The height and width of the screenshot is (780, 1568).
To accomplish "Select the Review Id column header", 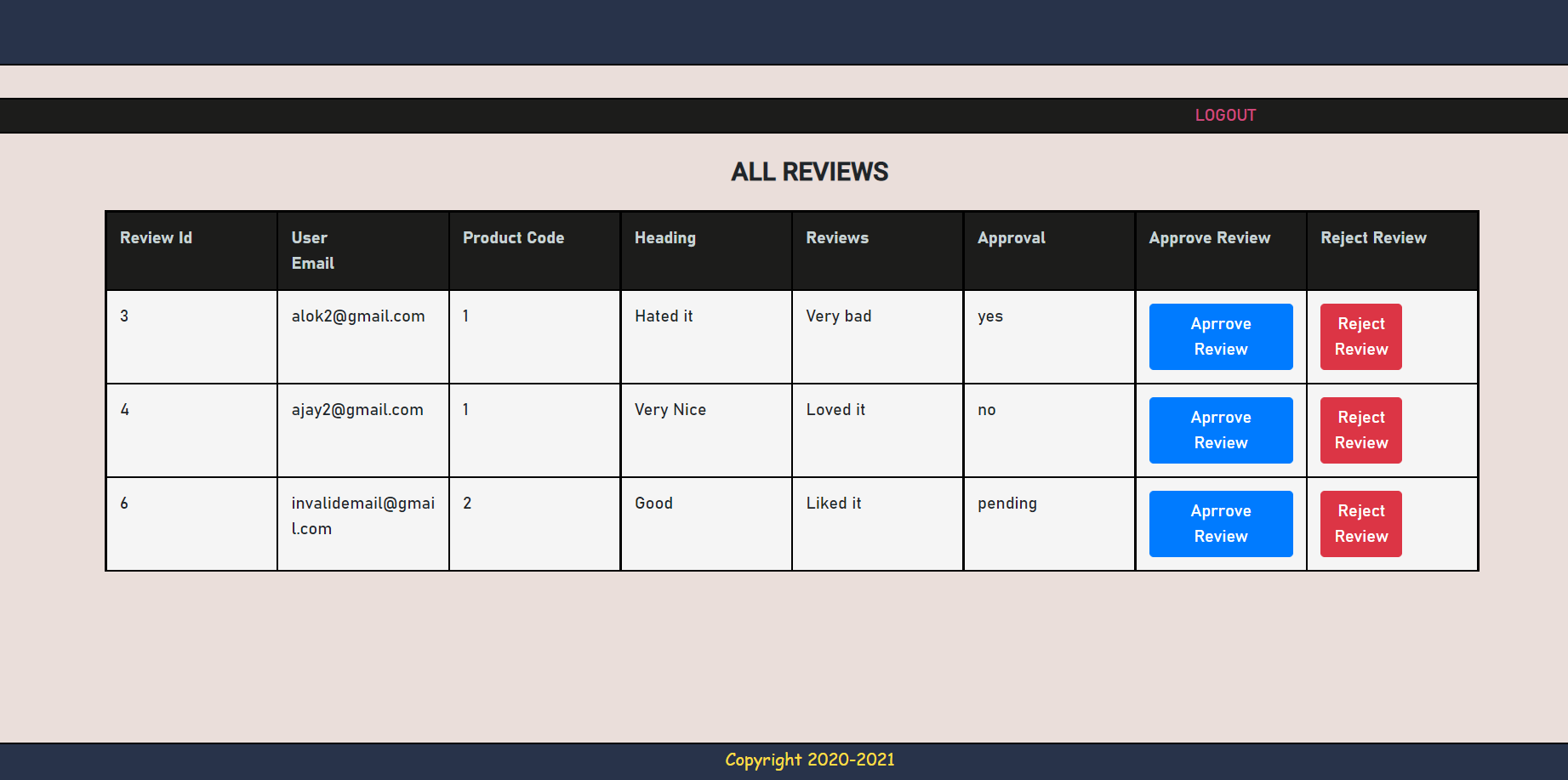I will click(192, 251).
